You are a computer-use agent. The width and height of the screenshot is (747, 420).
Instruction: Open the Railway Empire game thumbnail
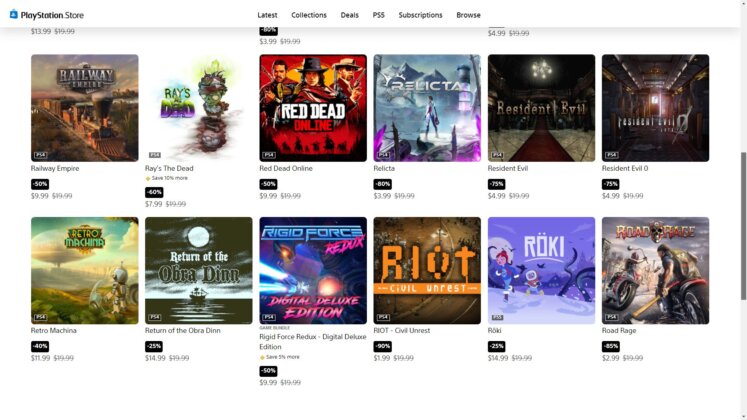(85, 108)
